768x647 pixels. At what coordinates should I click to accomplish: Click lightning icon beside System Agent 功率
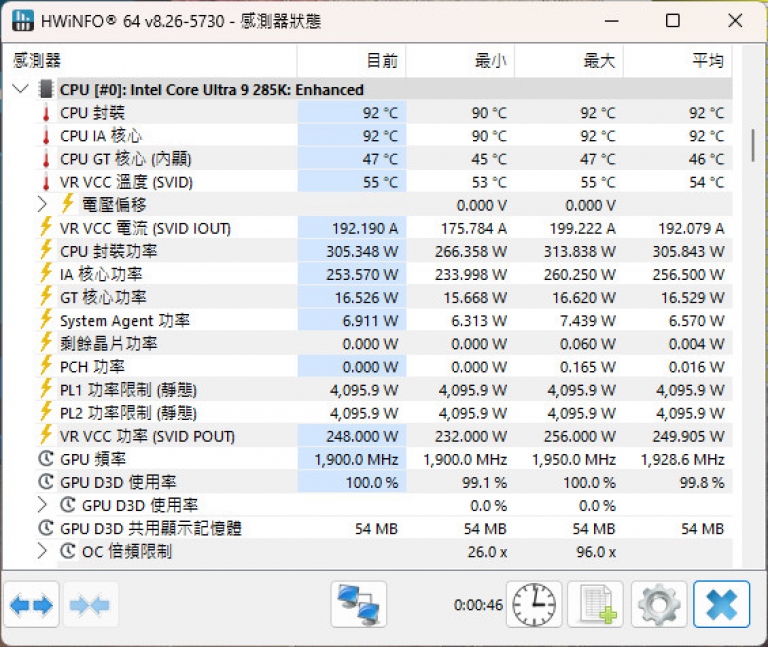tap(46, 319)
